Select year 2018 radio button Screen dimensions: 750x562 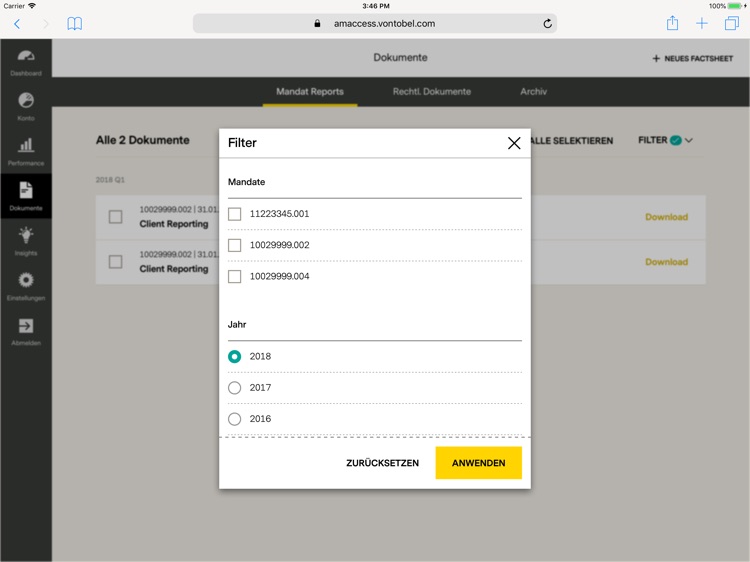(234, 356)
